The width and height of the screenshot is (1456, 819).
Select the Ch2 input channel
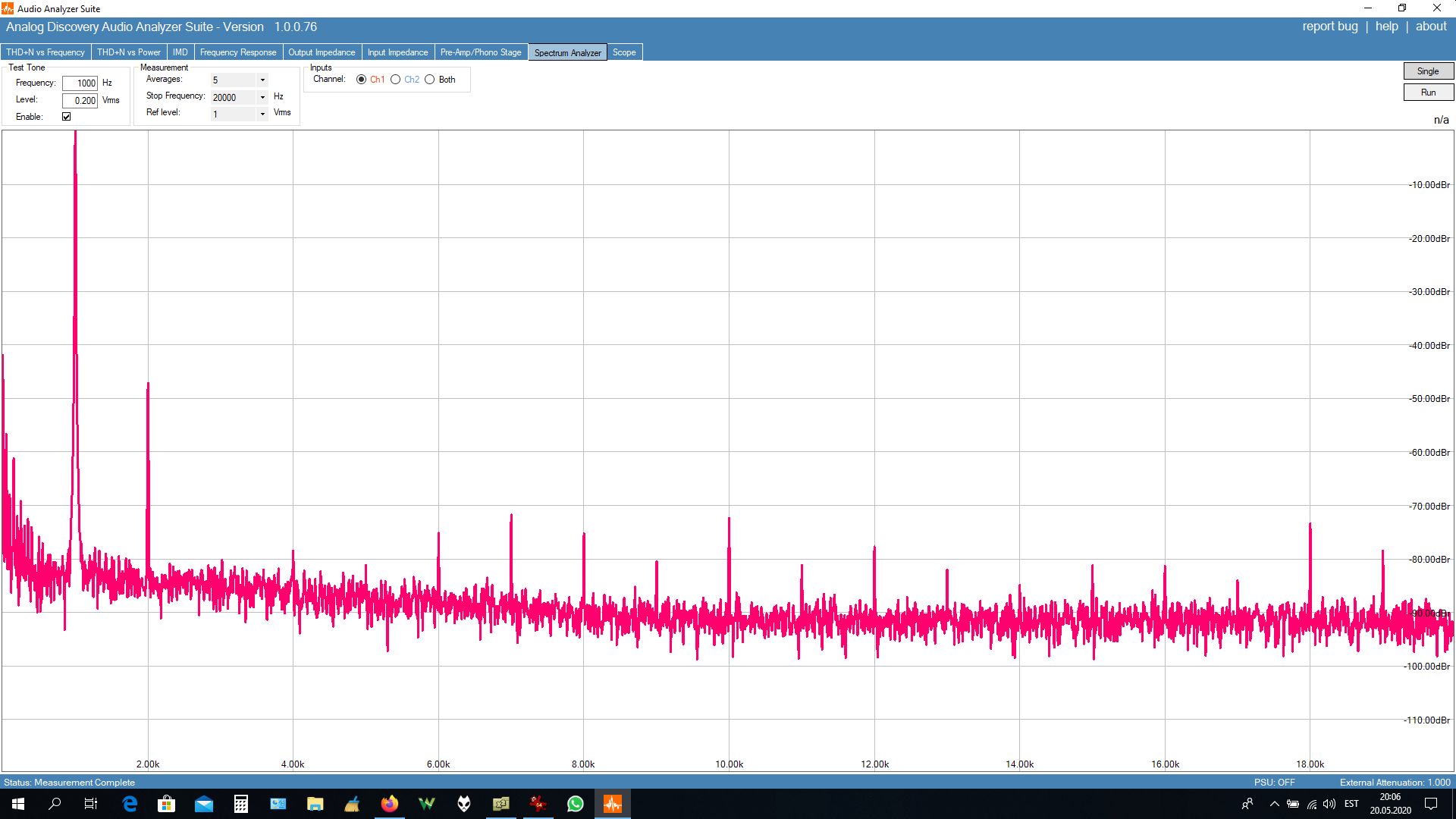tap(395, 80)
